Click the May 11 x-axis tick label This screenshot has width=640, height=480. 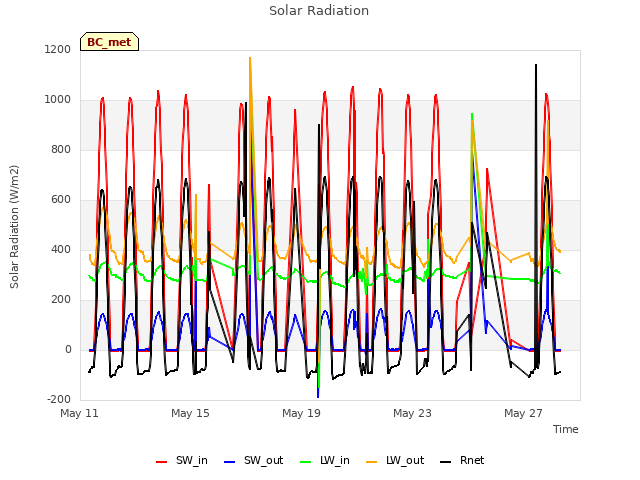point(80,413)
